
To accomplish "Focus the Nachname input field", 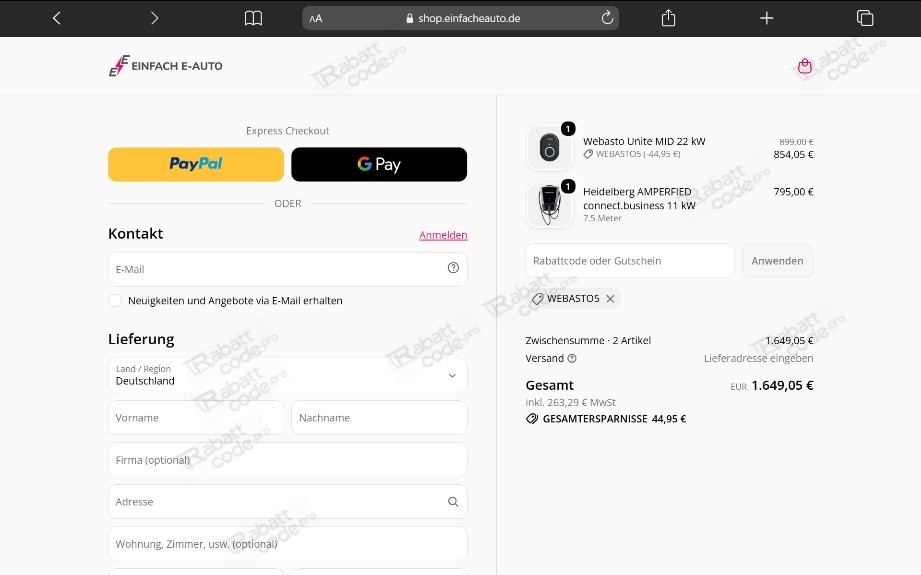I will (x=379, y=418).
